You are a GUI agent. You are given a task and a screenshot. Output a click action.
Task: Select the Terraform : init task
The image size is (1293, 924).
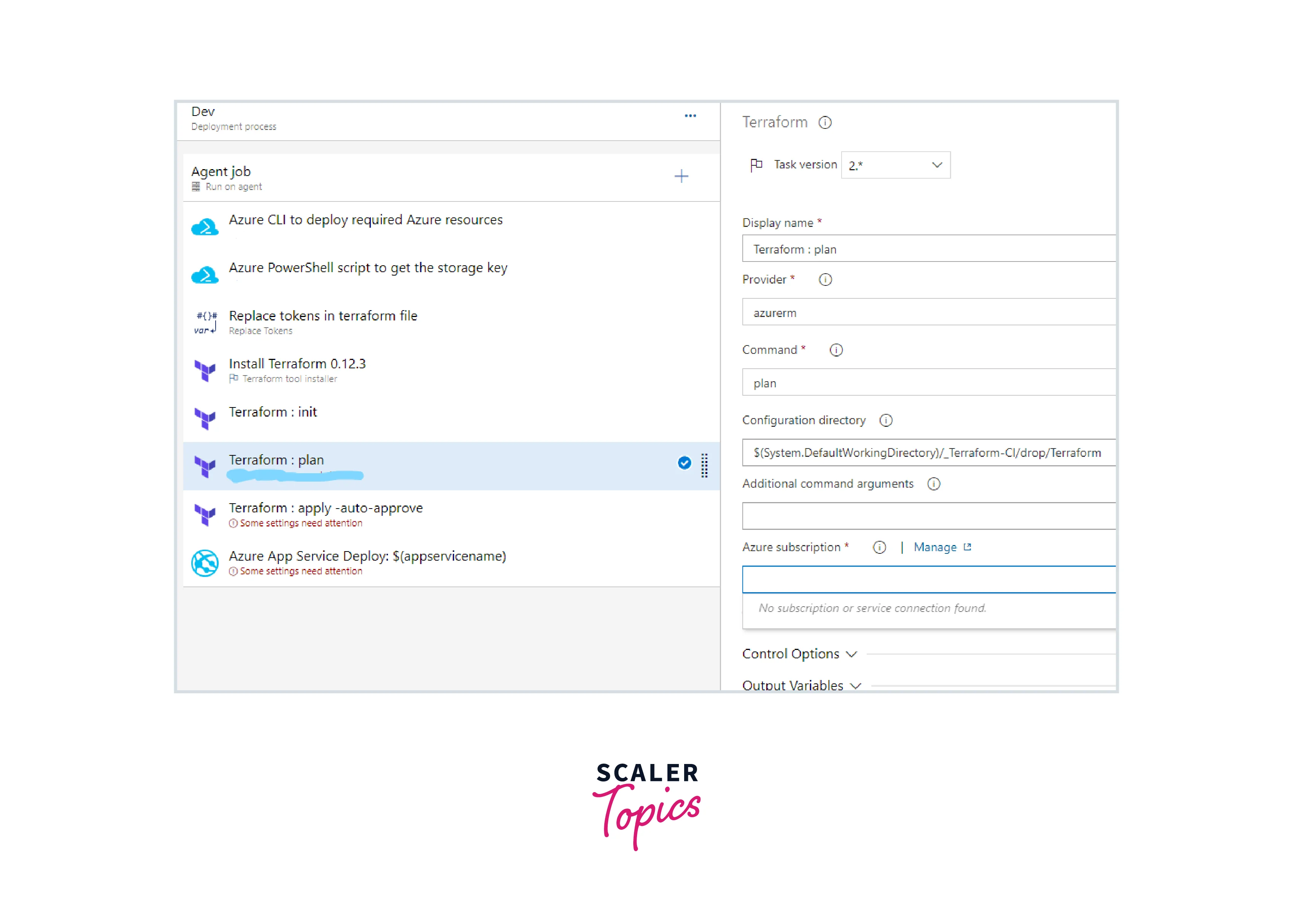click(x=273, y=412)
